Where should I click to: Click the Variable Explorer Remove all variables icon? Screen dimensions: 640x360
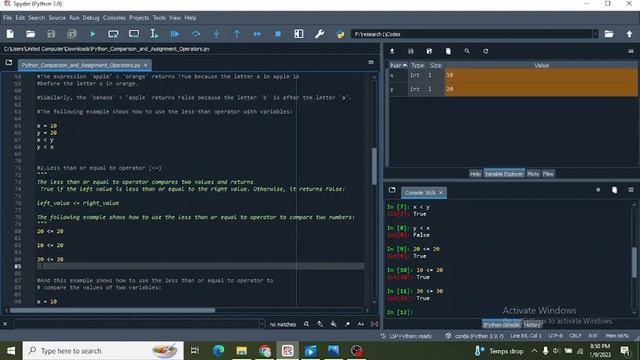coord(448,51)
